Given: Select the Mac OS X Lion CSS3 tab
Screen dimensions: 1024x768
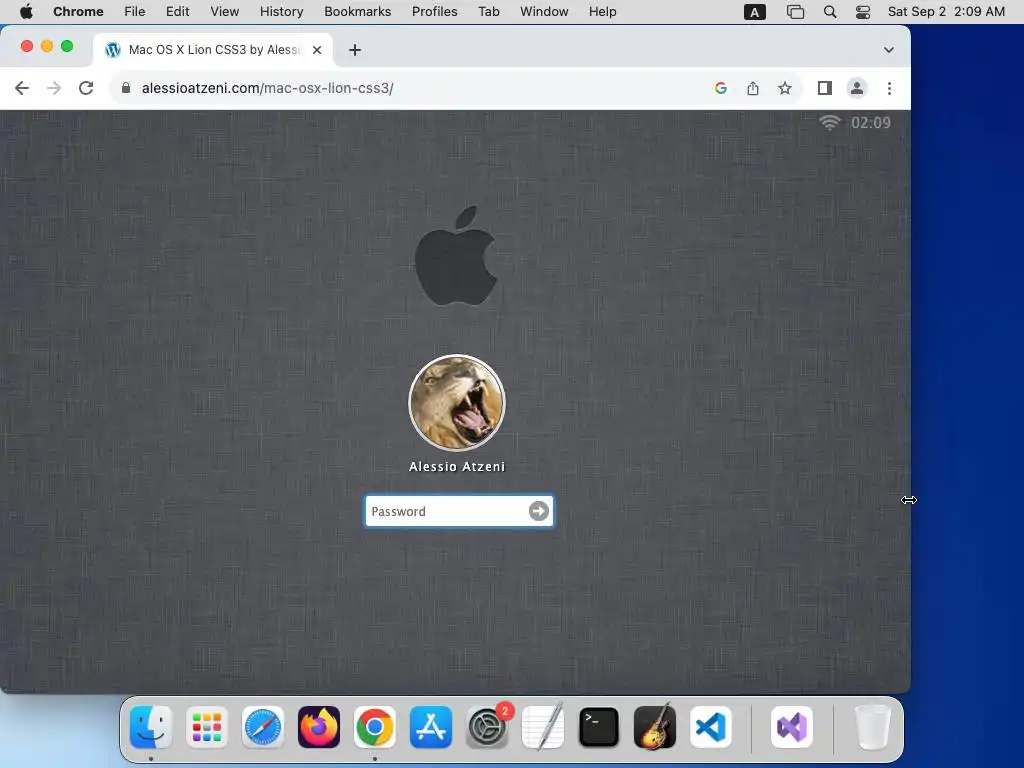Looking at the screenshot, I should (212, 50).
